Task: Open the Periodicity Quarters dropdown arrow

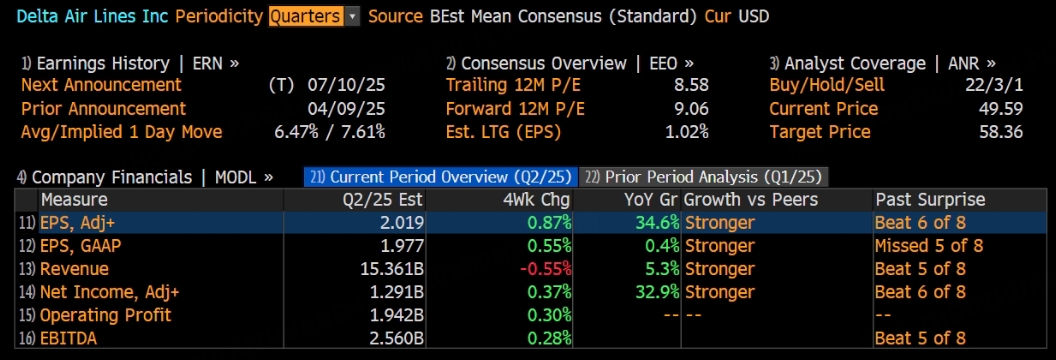Action: pos(352,16)
